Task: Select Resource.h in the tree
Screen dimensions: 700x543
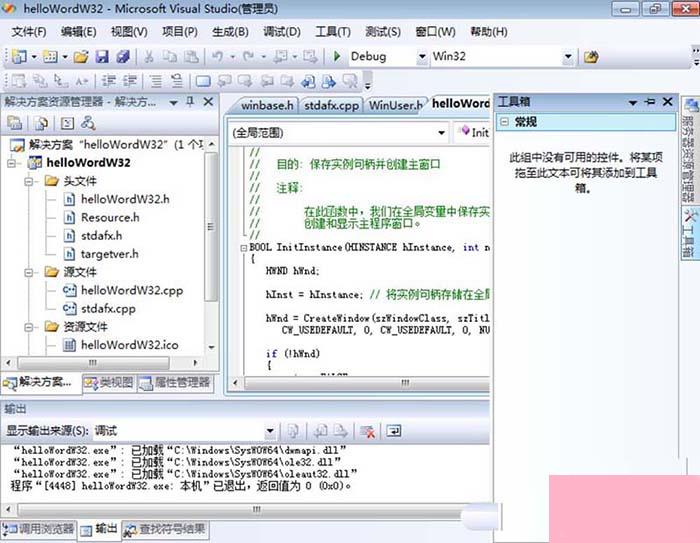Action: 110,218
